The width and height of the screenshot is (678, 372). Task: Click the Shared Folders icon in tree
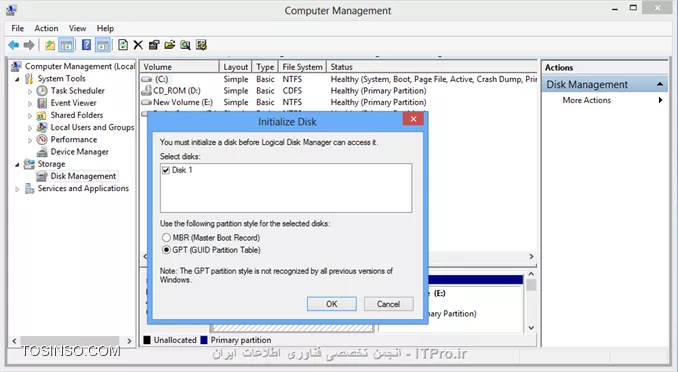click(42, 115)
